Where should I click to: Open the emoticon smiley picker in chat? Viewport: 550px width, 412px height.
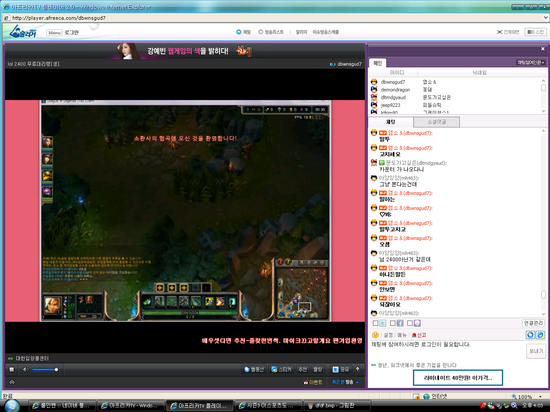tap(375, 335)
